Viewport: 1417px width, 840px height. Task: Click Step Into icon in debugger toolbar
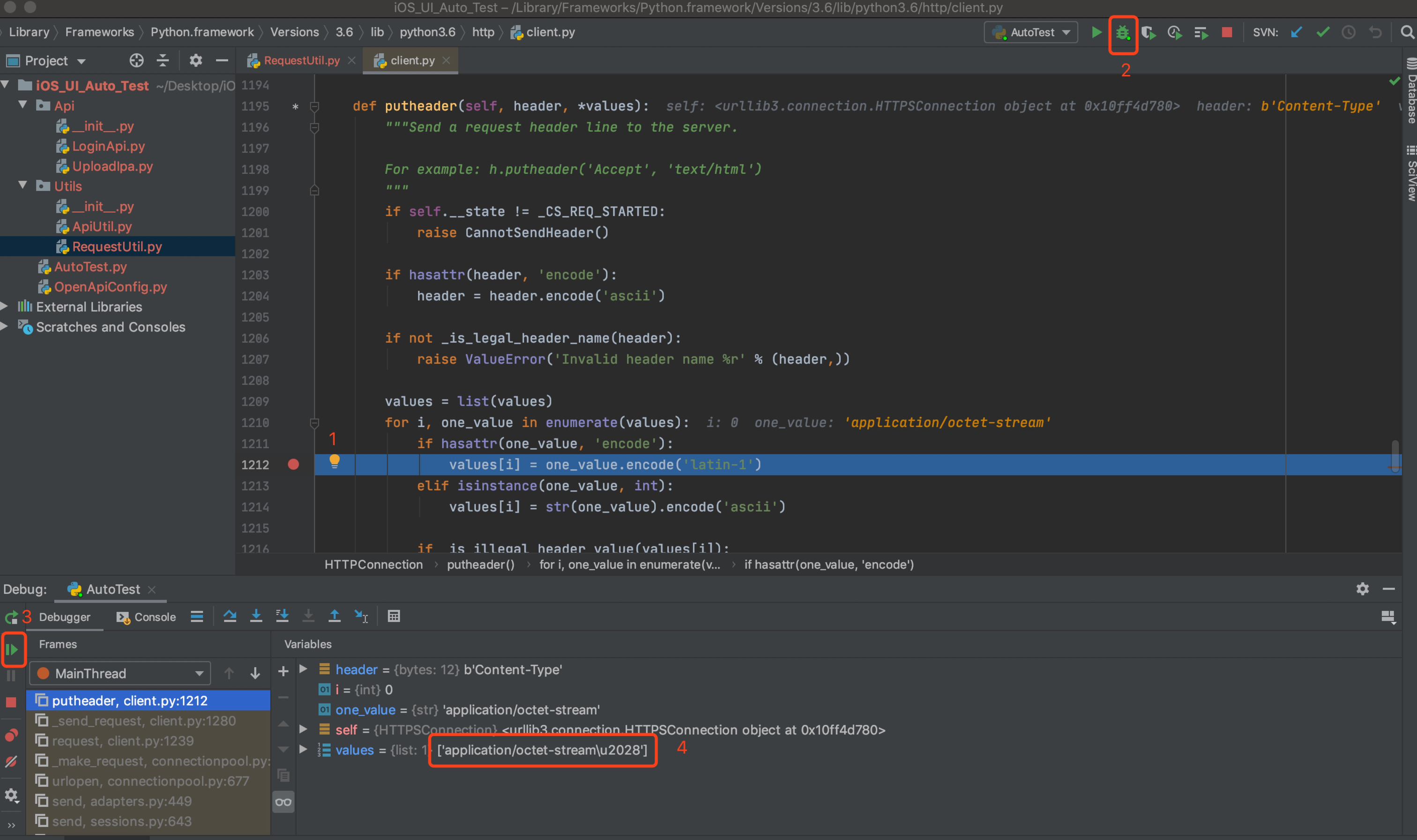pos(256,617)
